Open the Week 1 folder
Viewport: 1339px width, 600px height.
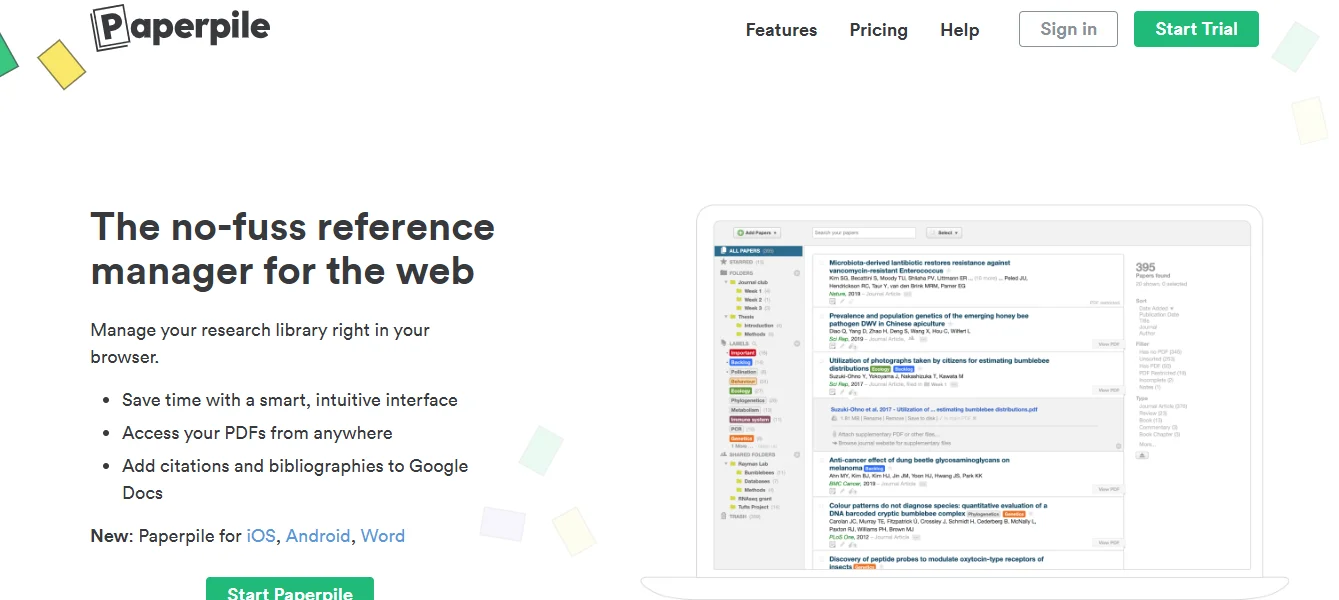tap(753, 291)
